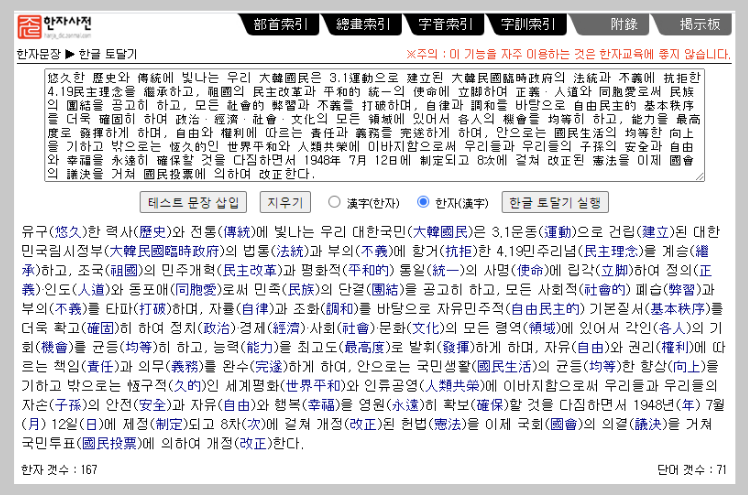
Task: Click the 團結 hanja link
Action: tap(385, 289)
